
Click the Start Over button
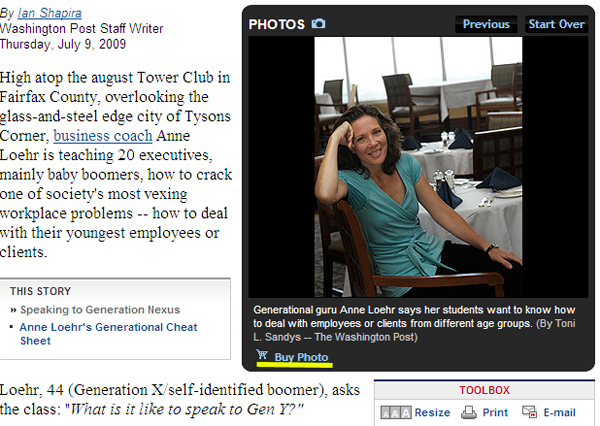tap(556, 24)
